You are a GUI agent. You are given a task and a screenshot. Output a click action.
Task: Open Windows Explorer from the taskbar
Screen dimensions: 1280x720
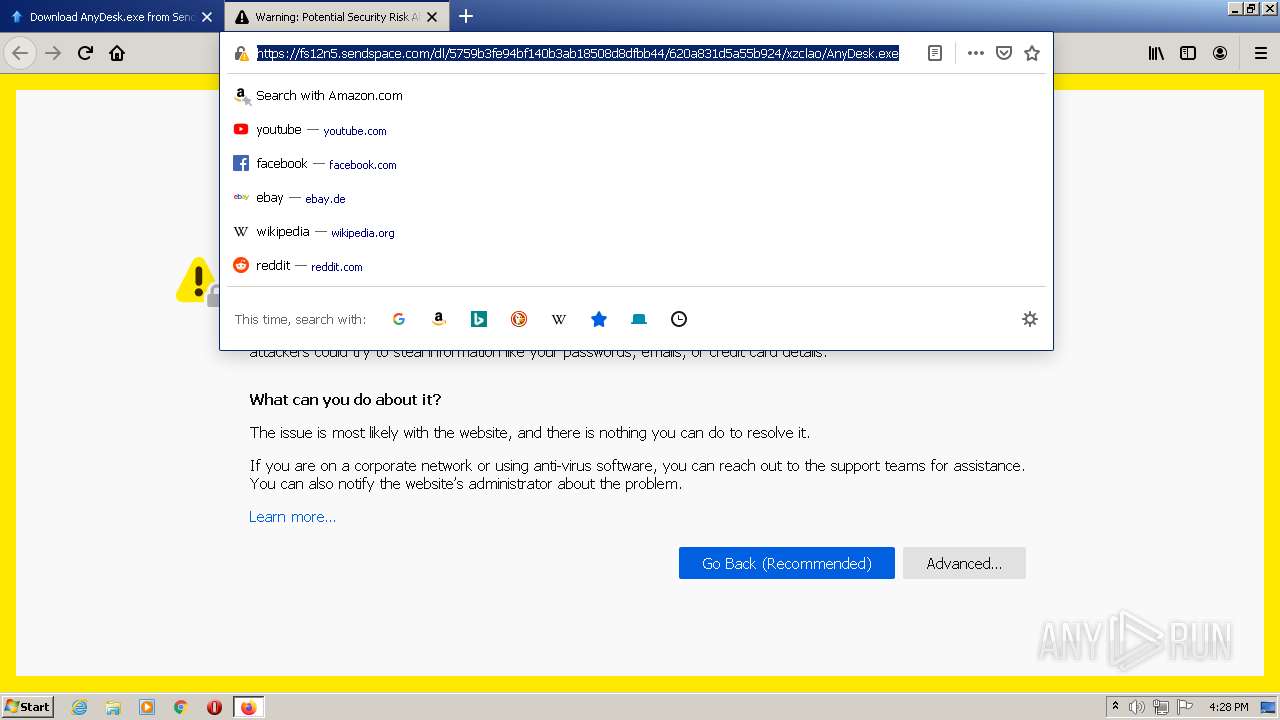113,707
